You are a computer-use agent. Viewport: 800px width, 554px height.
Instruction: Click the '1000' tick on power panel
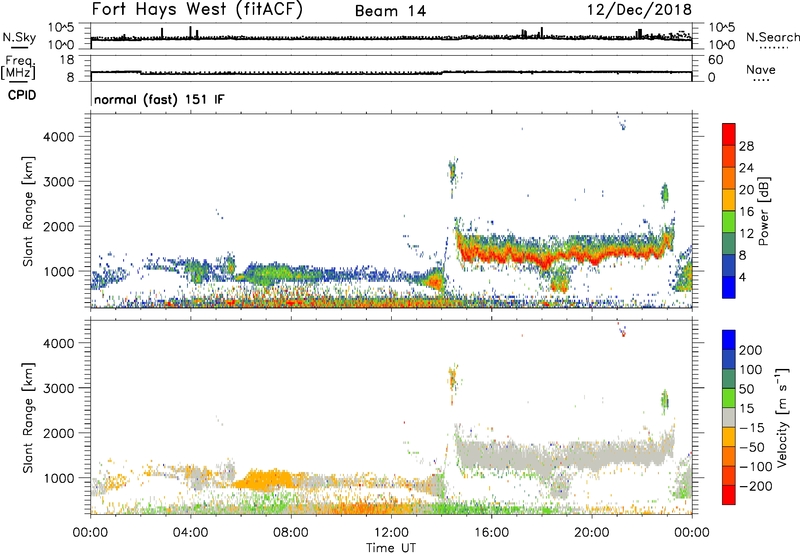(x=59, y=271)
